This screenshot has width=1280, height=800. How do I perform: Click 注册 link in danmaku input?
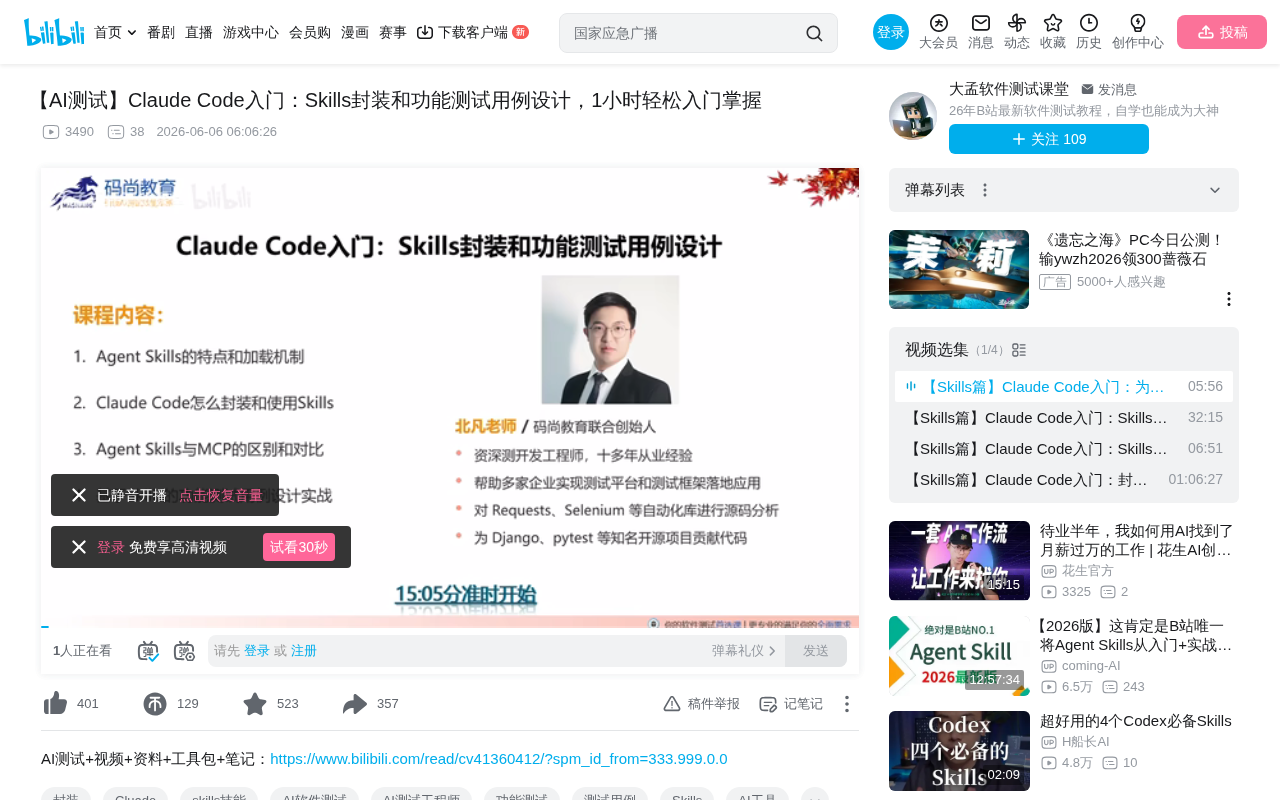(304, 651)
